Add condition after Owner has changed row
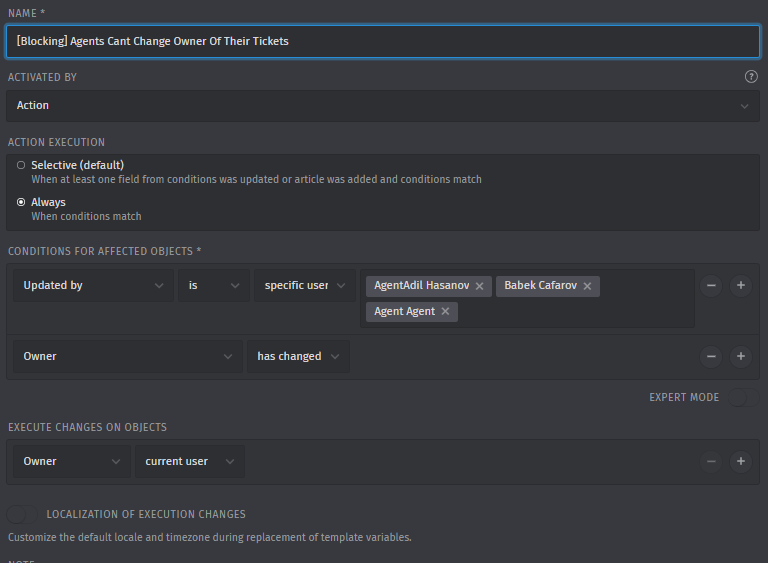This screenshot has width=768, height=563. (x=741, y=356)
